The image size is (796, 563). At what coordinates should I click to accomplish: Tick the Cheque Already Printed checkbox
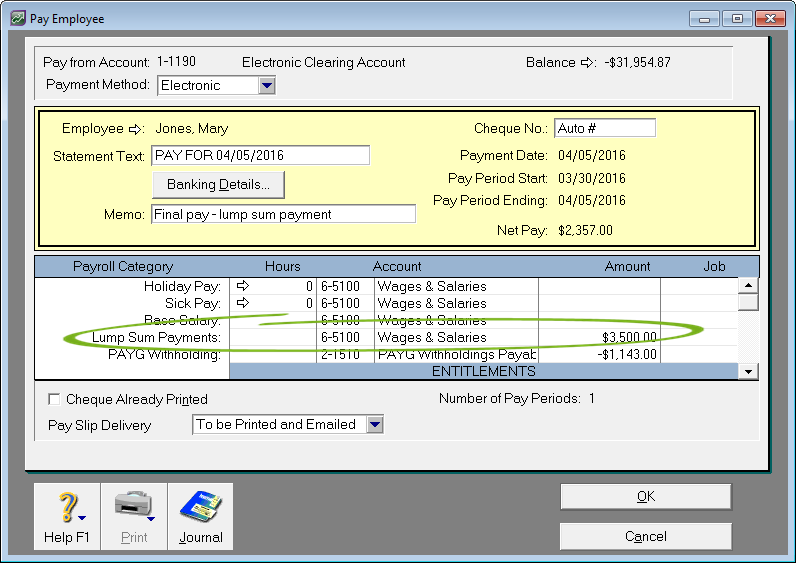[54, 399]
